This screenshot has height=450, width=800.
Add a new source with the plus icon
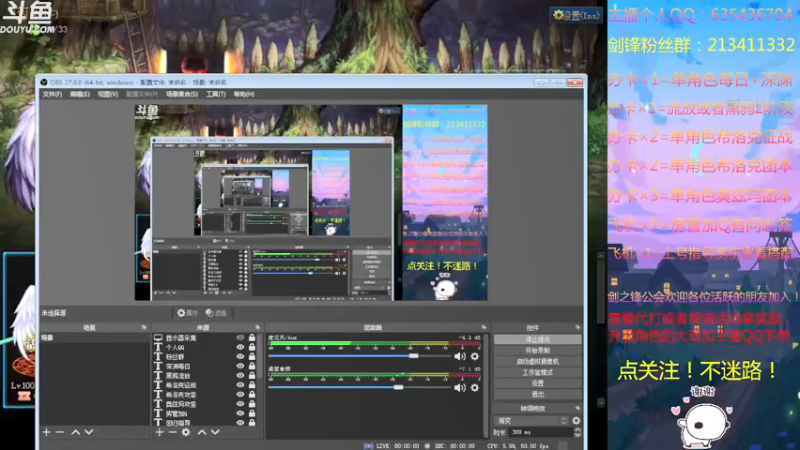pos(160,432)
